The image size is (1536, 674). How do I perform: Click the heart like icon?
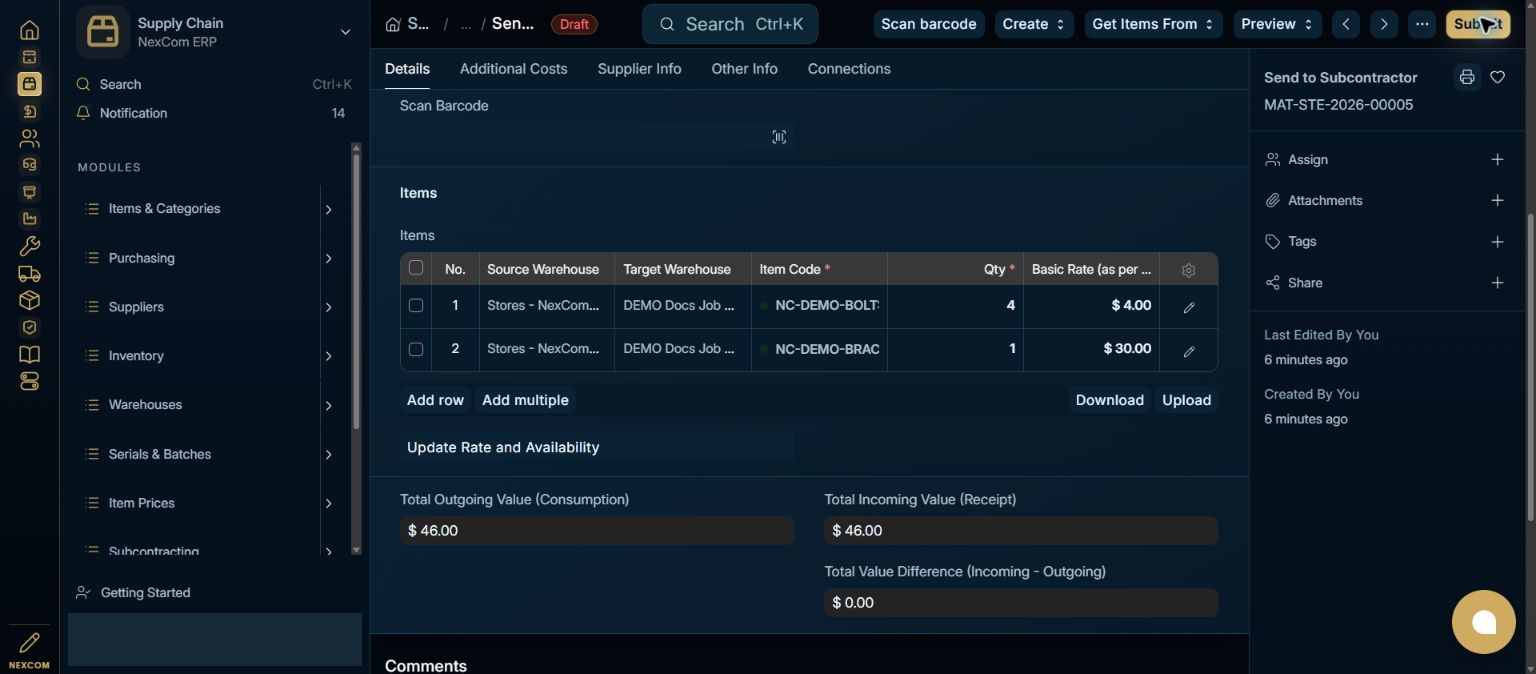pos(1497,77)
